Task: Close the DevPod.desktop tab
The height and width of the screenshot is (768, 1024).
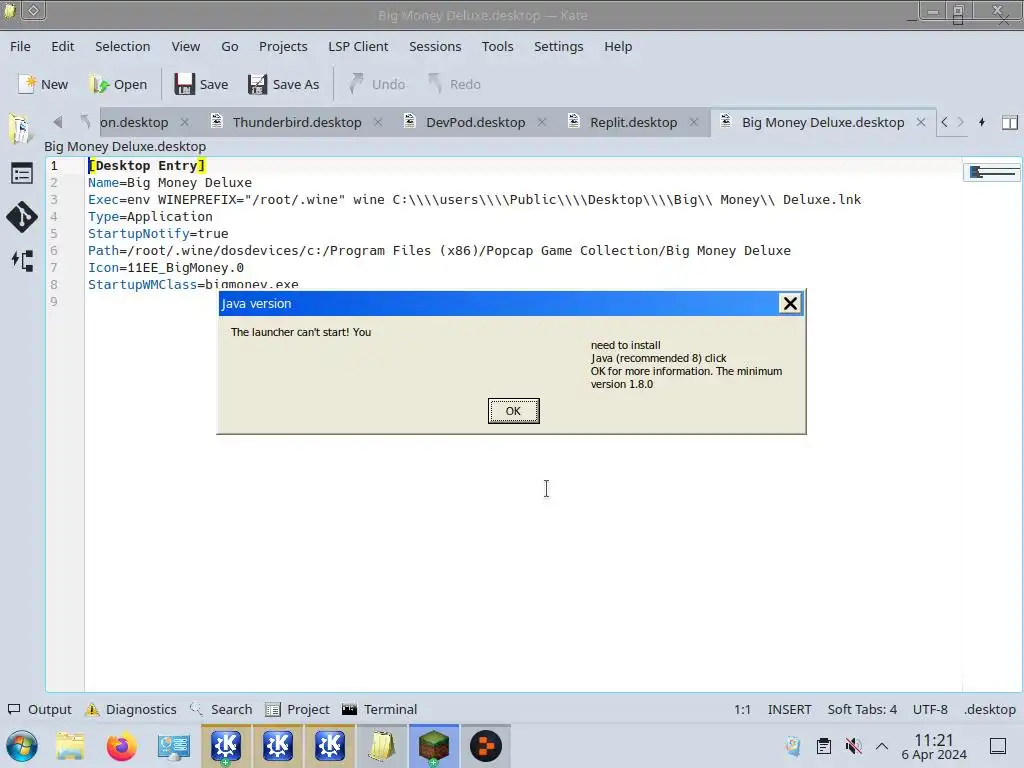Action: coord(542,122)
